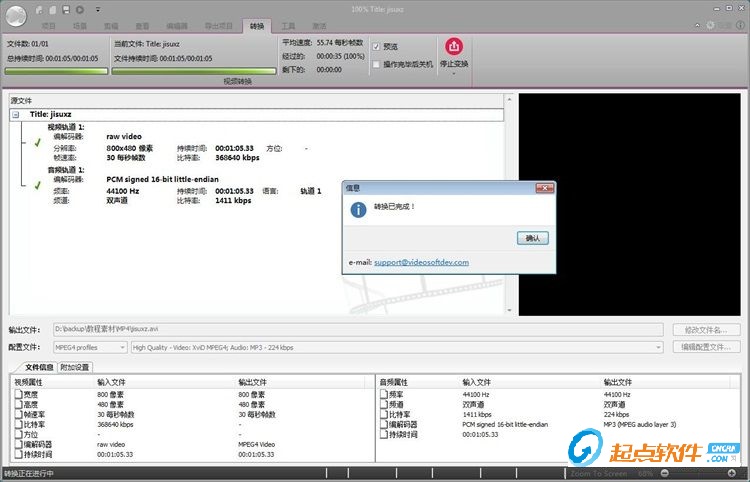The width and height of the screenshot is (750, 482).
Task: Click the open file quick-access icon
Action: tap(53, 10)
